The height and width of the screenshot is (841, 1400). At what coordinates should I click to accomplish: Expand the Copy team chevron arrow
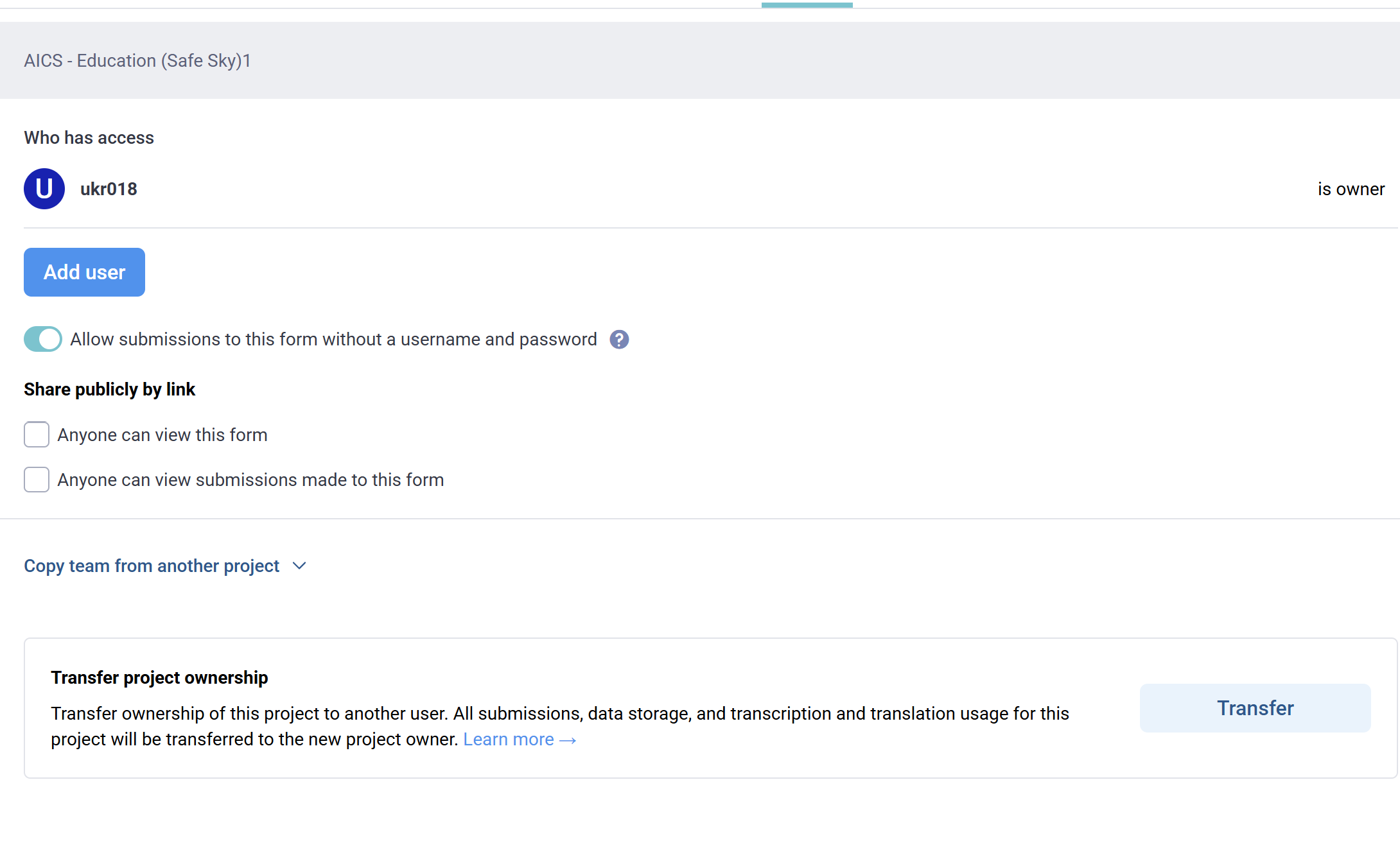(x=299, y=566)
